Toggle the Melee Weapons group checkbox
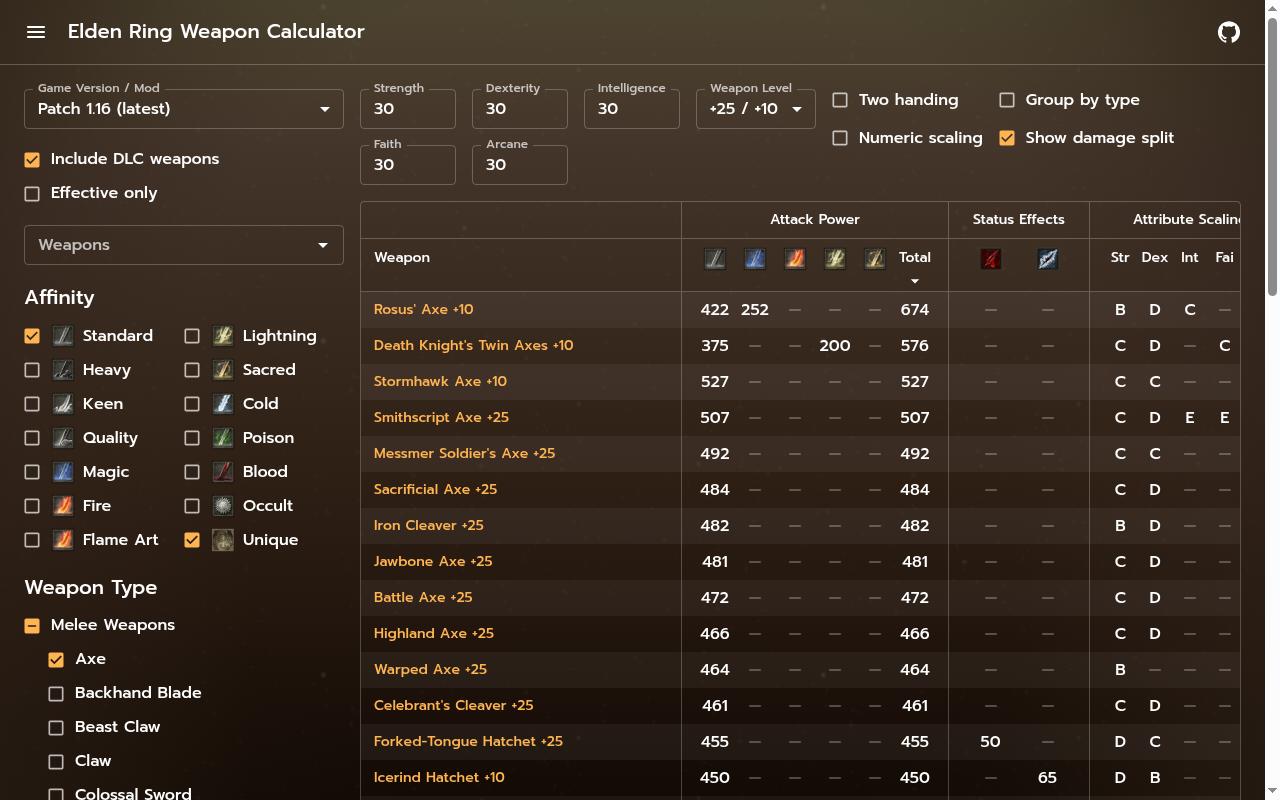Viewport: 1280px width, 800px height. pyautogui.click(x=32, y=625)
